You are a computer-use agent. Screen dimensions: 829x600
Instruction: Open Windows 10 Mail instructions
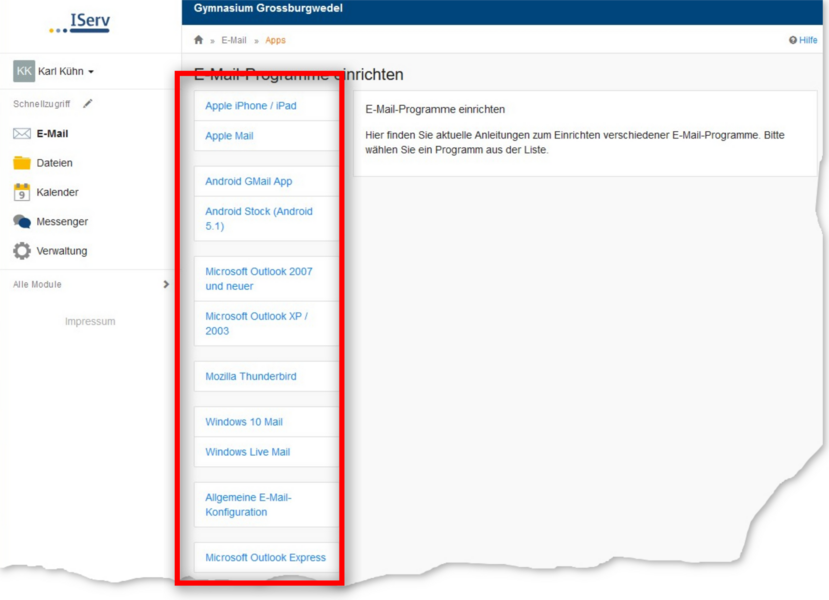(x=244, y=422)
